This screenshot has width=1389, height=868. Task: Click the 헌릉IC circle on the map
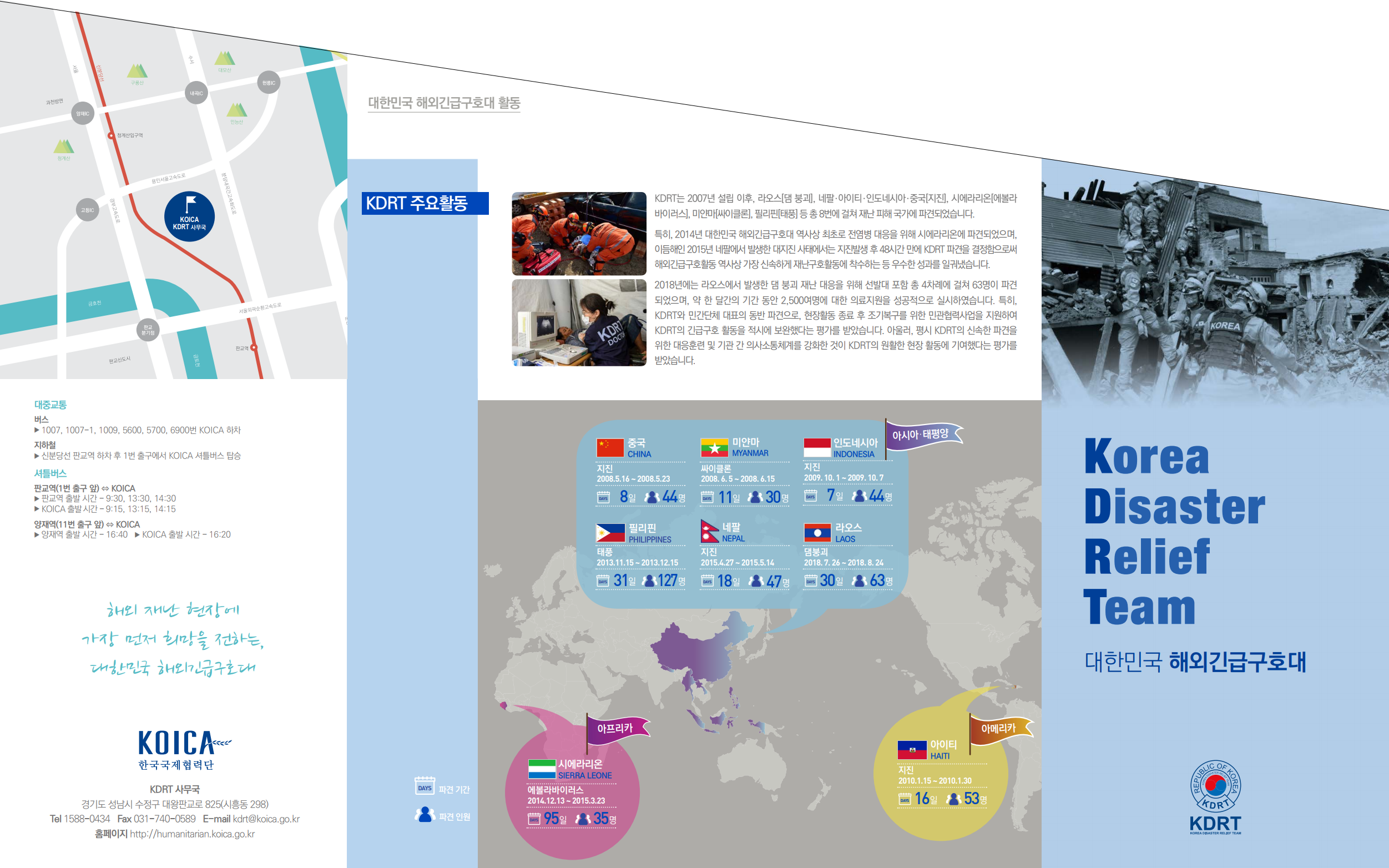click(x=269, y=83)
